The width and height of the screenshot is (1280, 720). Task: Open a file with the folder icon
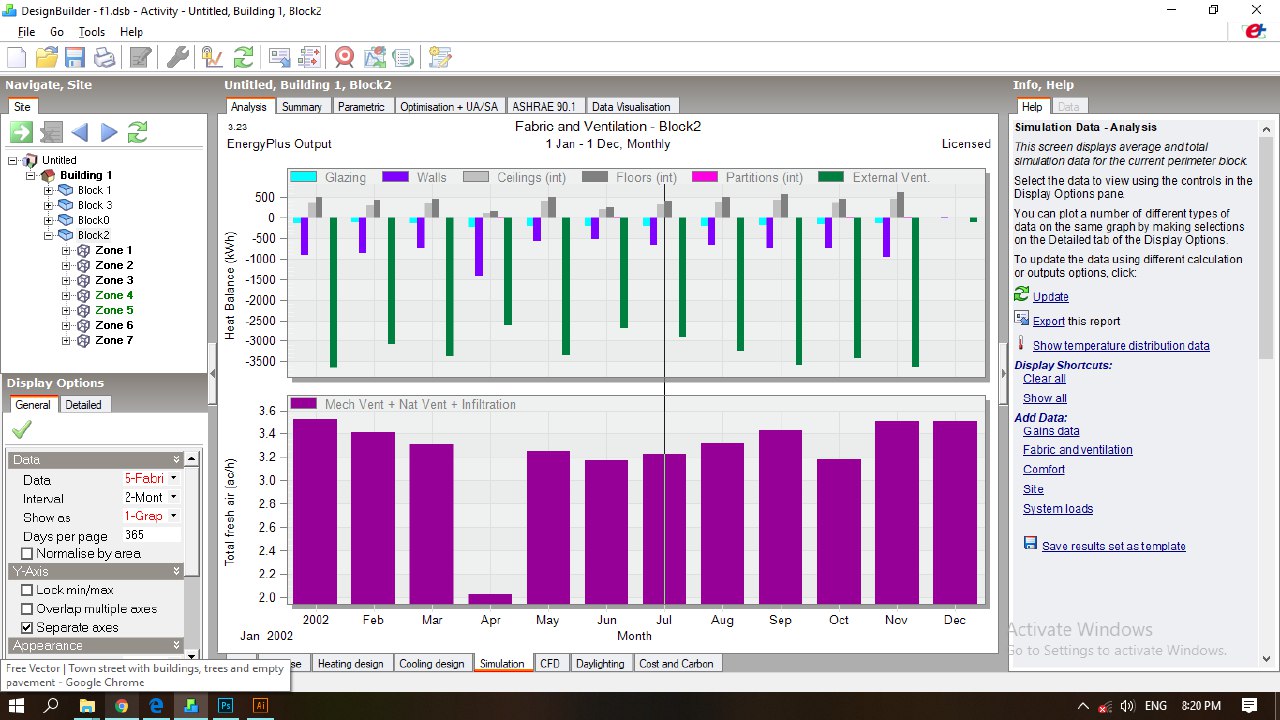(46, 57)
